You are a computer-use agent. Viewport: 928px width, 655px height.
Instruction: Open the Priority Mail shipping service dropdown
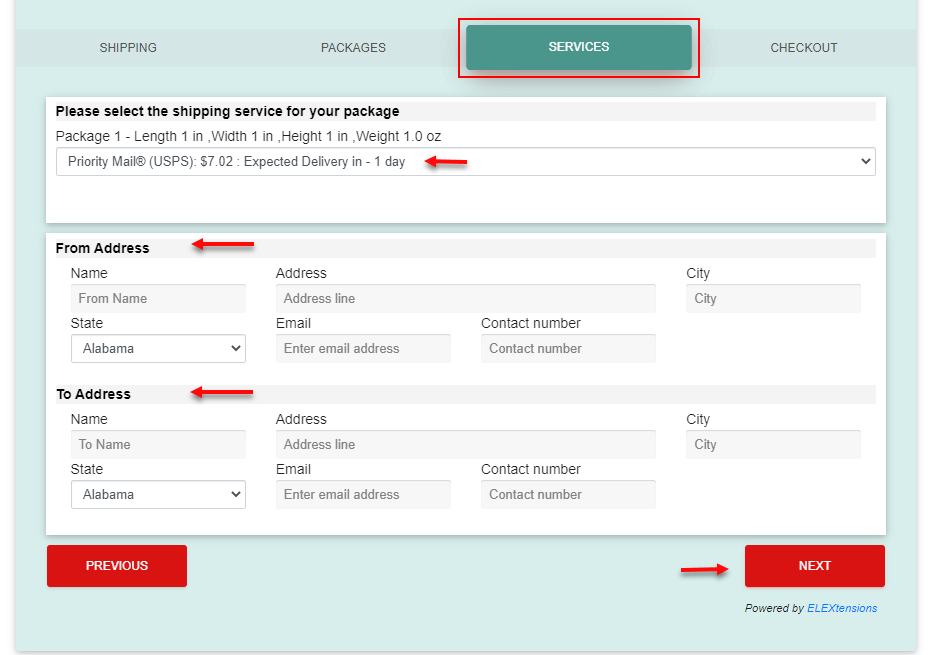(466, 162)
